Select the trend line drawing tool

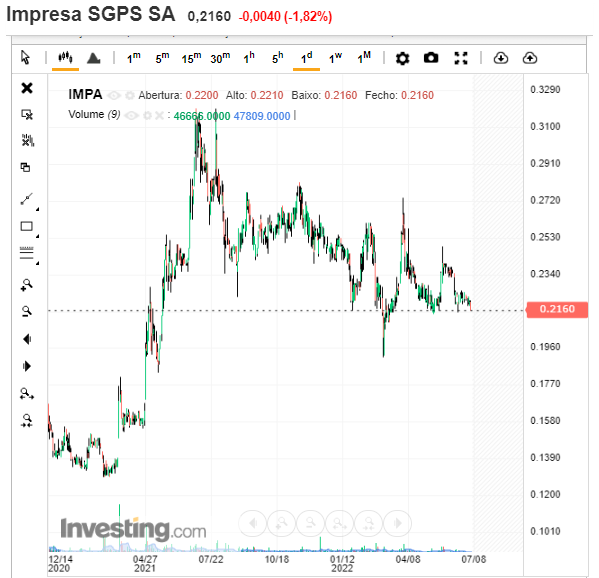point(26,199)
